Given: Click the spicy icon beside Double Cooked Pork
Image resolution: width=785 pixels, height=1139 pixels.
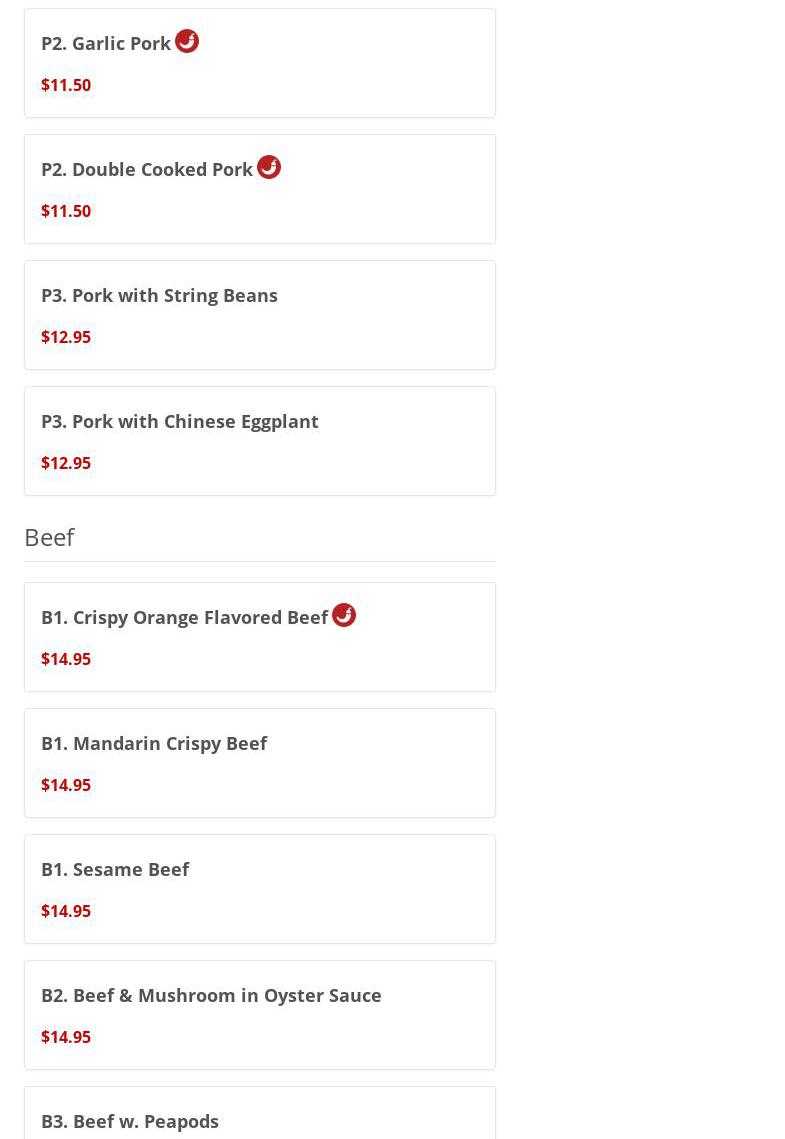Looking at the screenshot, I should 269,167.
